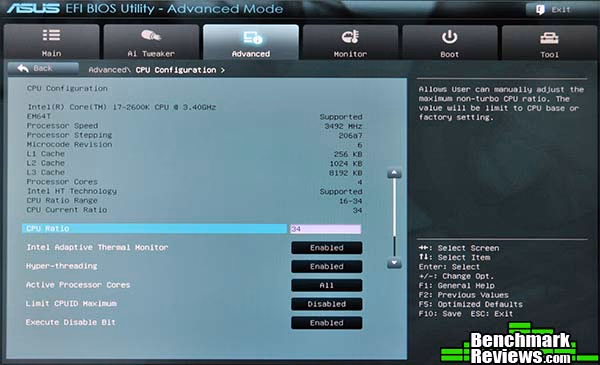Click the Exit door icon
The height and width of the screenshot is (365, 600).
540,10
